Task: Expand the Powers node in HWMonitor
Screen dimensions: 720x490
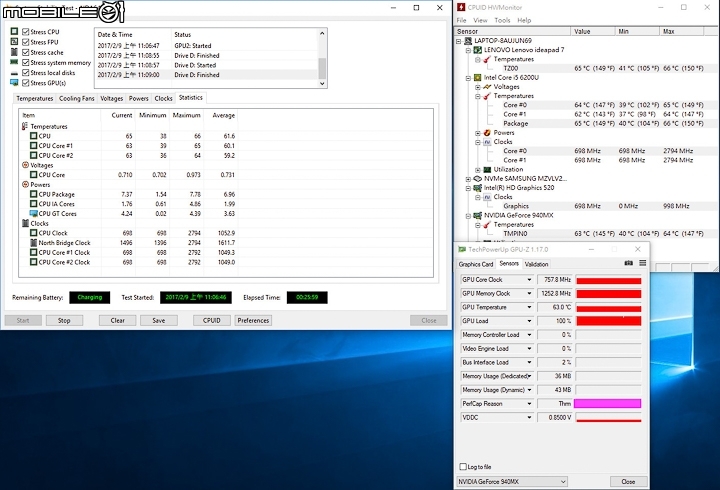Action: (x=478, y=133)
